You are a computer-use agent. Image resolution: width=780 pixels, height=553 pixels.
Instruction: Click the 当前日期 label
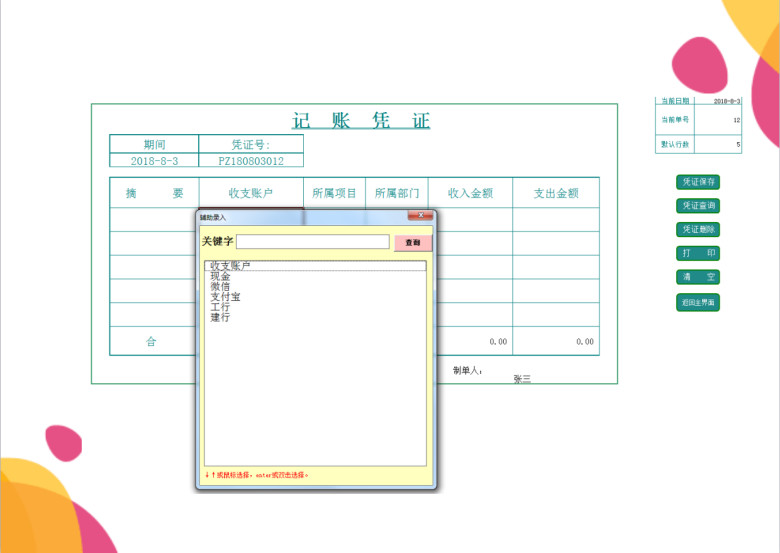point(675,101)
